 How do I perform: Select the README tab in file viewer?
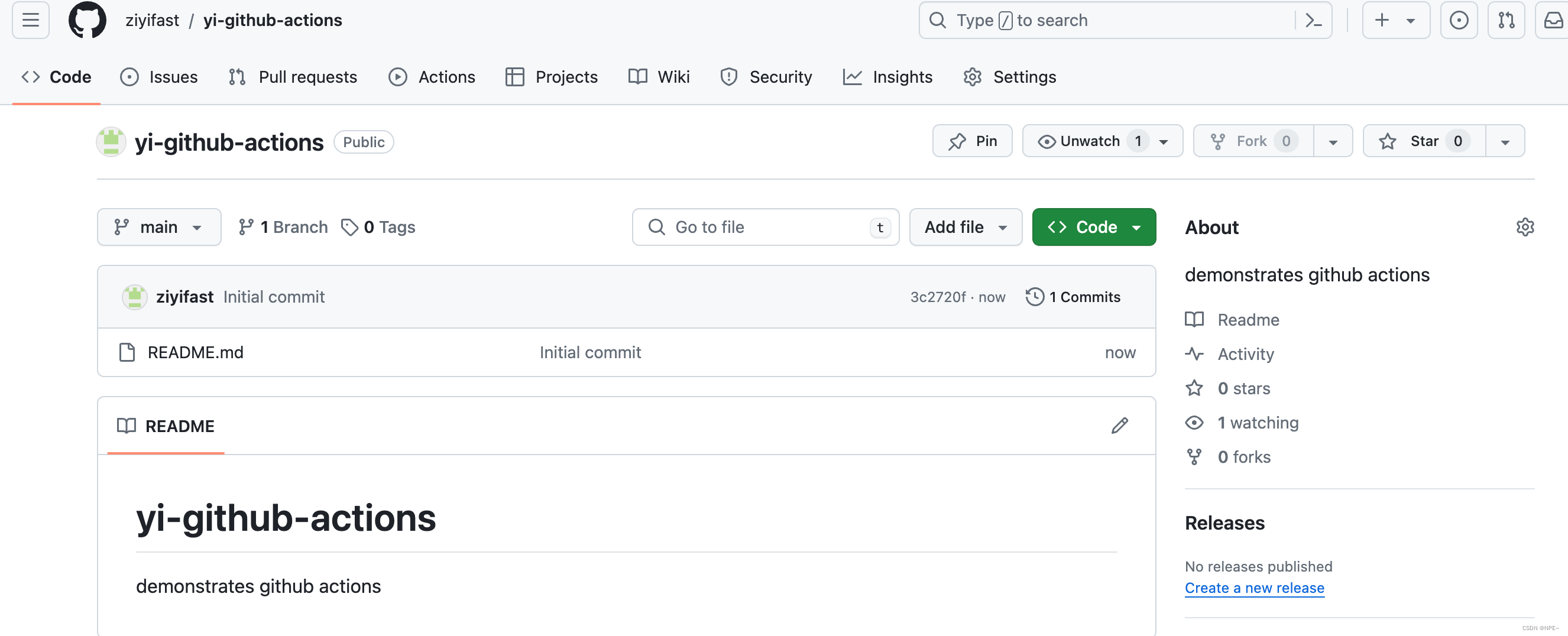(166, 426)
